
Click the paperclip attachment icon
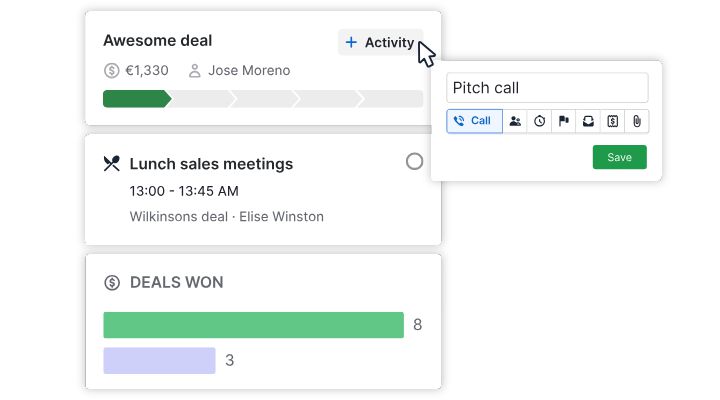[636, 121]
